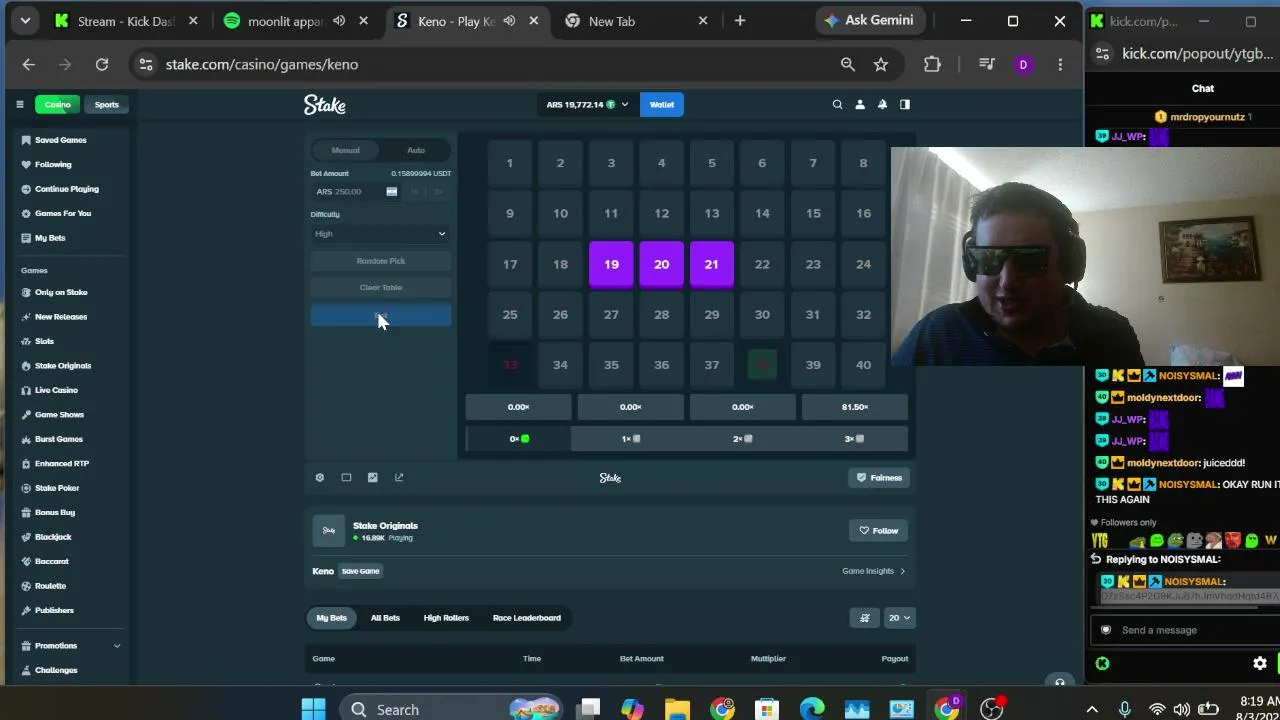The height and width of the screenshot is (720, 1280).
Task: Click the Stake logo in header
Action: click(325, 104)
